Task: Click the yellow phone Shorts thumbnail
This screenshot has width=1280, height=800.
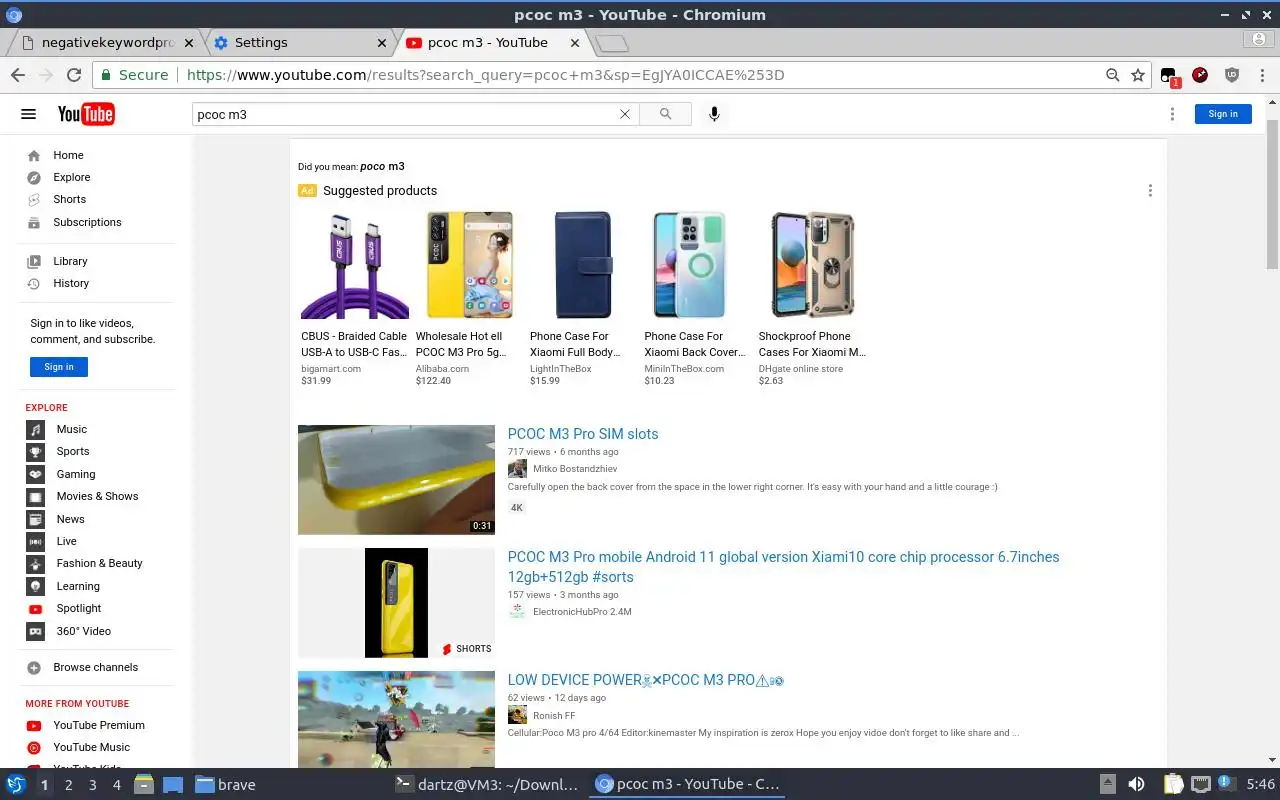Action: [396, 603]
